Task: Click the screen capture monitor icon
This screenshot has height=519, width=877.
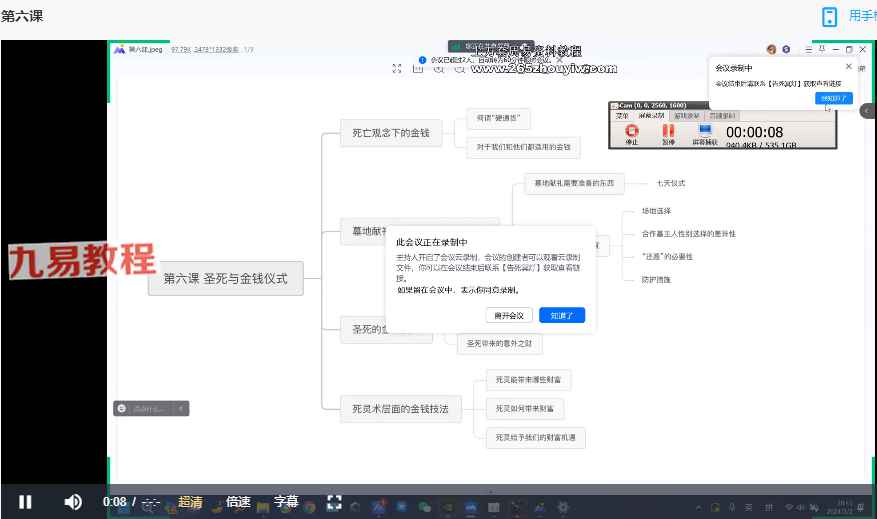Action: (x=704, y=131)
